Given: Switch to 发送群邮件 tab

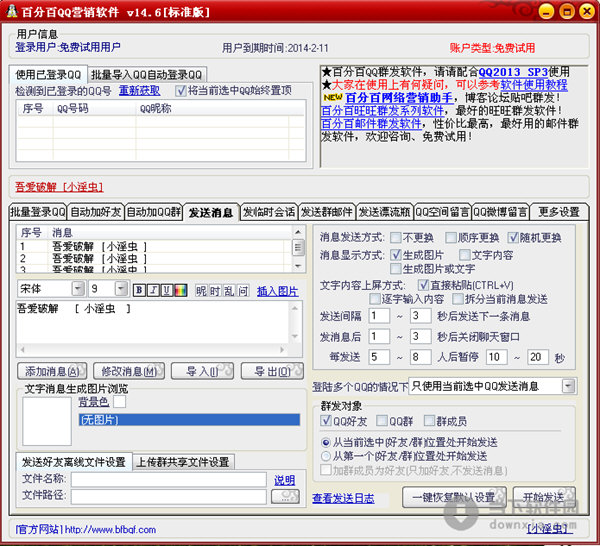Looking at the screenshot, I should [x=327, y=212].
